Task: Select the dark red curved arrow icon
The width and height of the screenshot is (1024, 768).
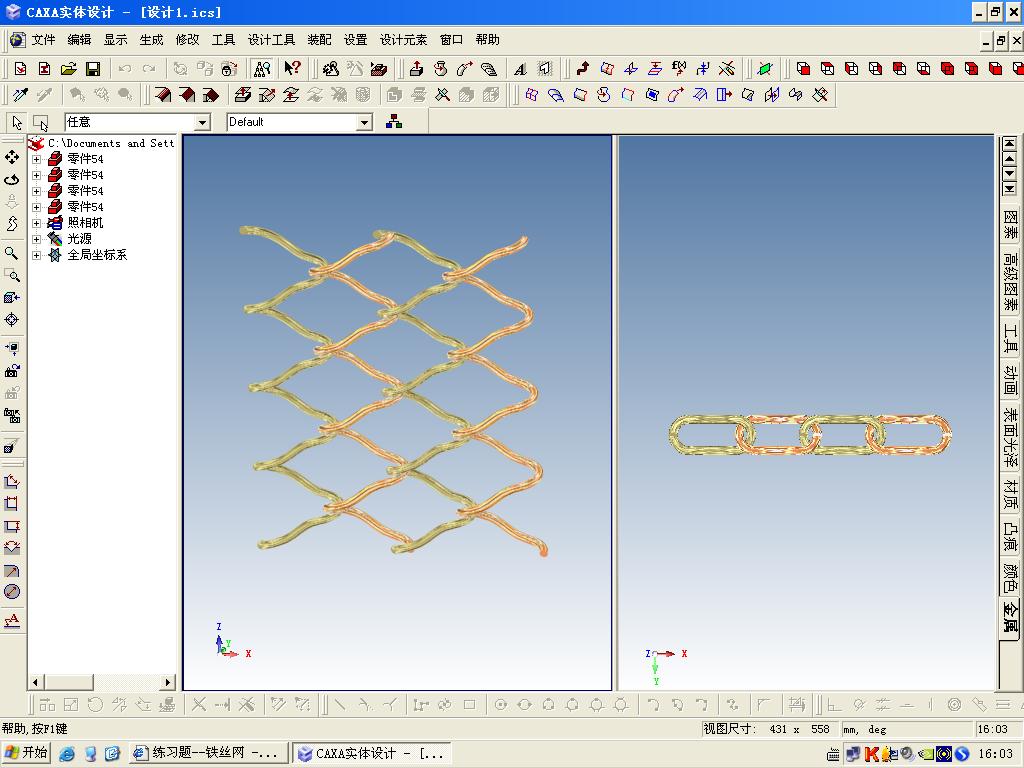Action: 583,69
